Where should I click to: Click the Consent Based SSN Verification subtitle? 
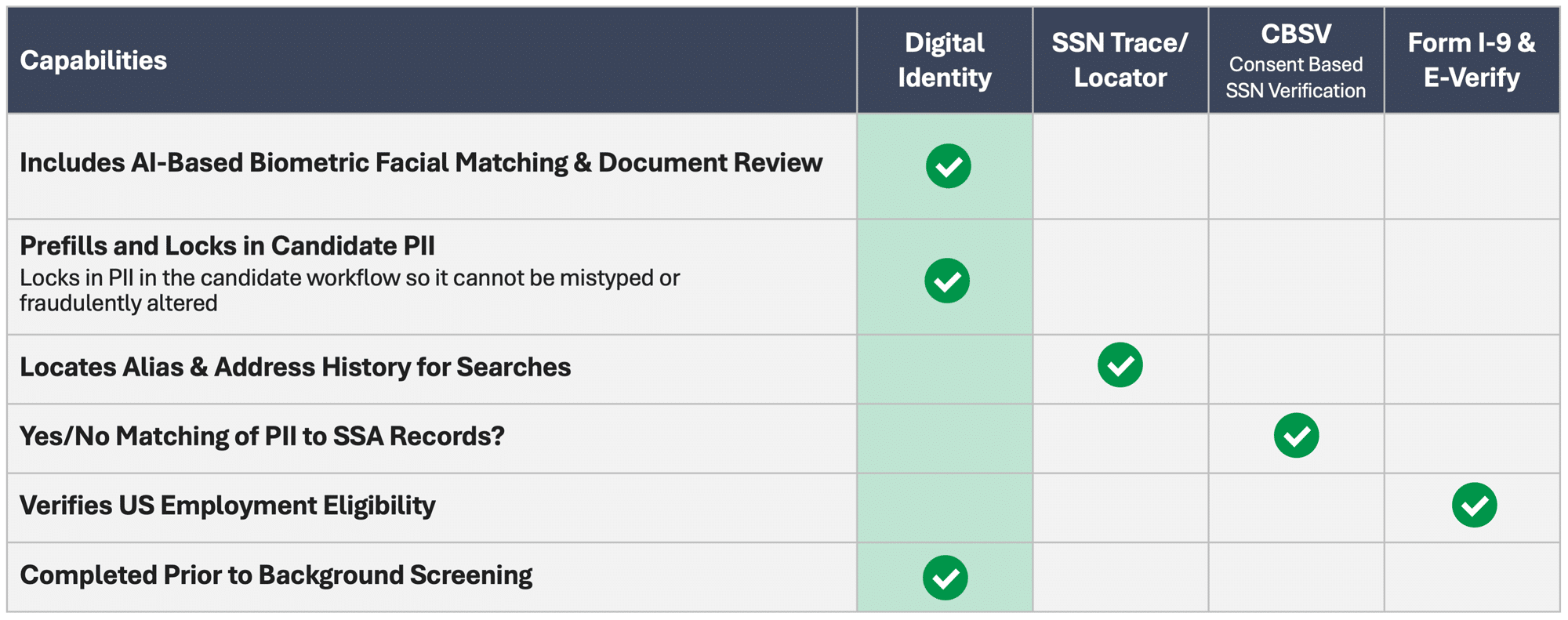point(1295,78)
